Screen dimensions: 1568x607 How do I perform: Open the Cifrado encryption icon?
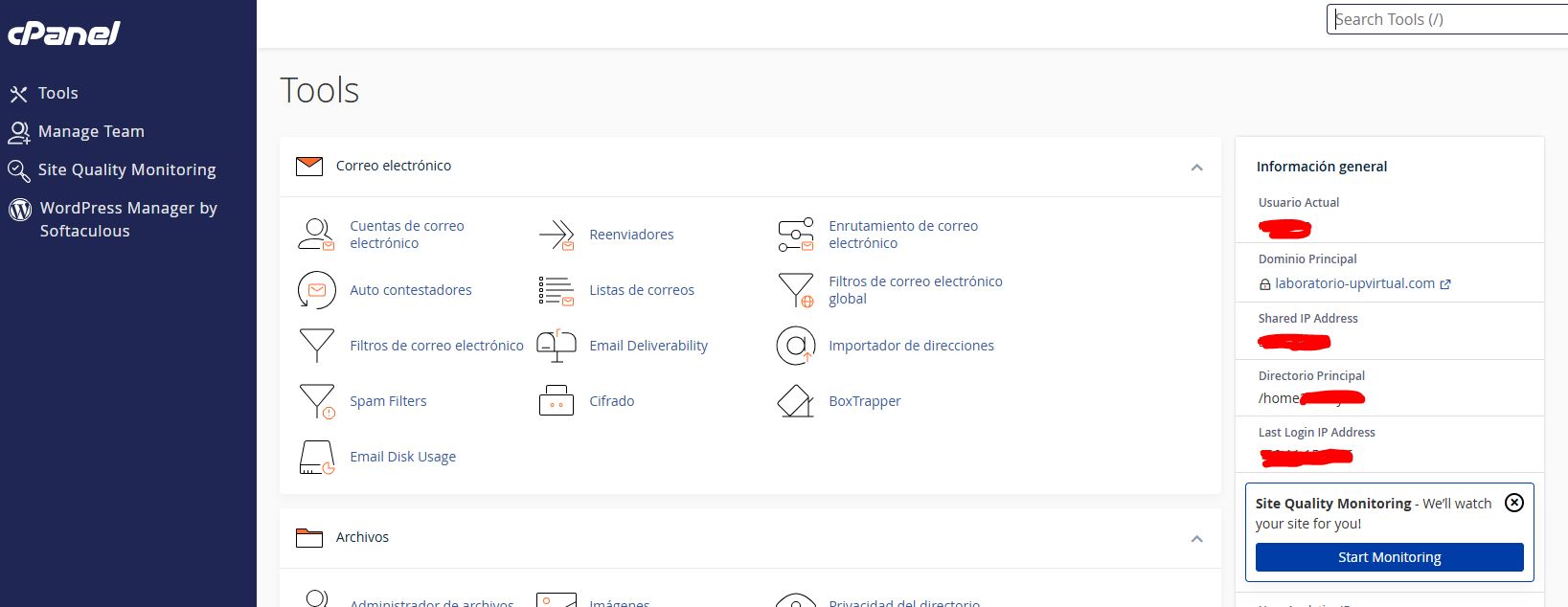pyautogui.click(x=556, y=401)
